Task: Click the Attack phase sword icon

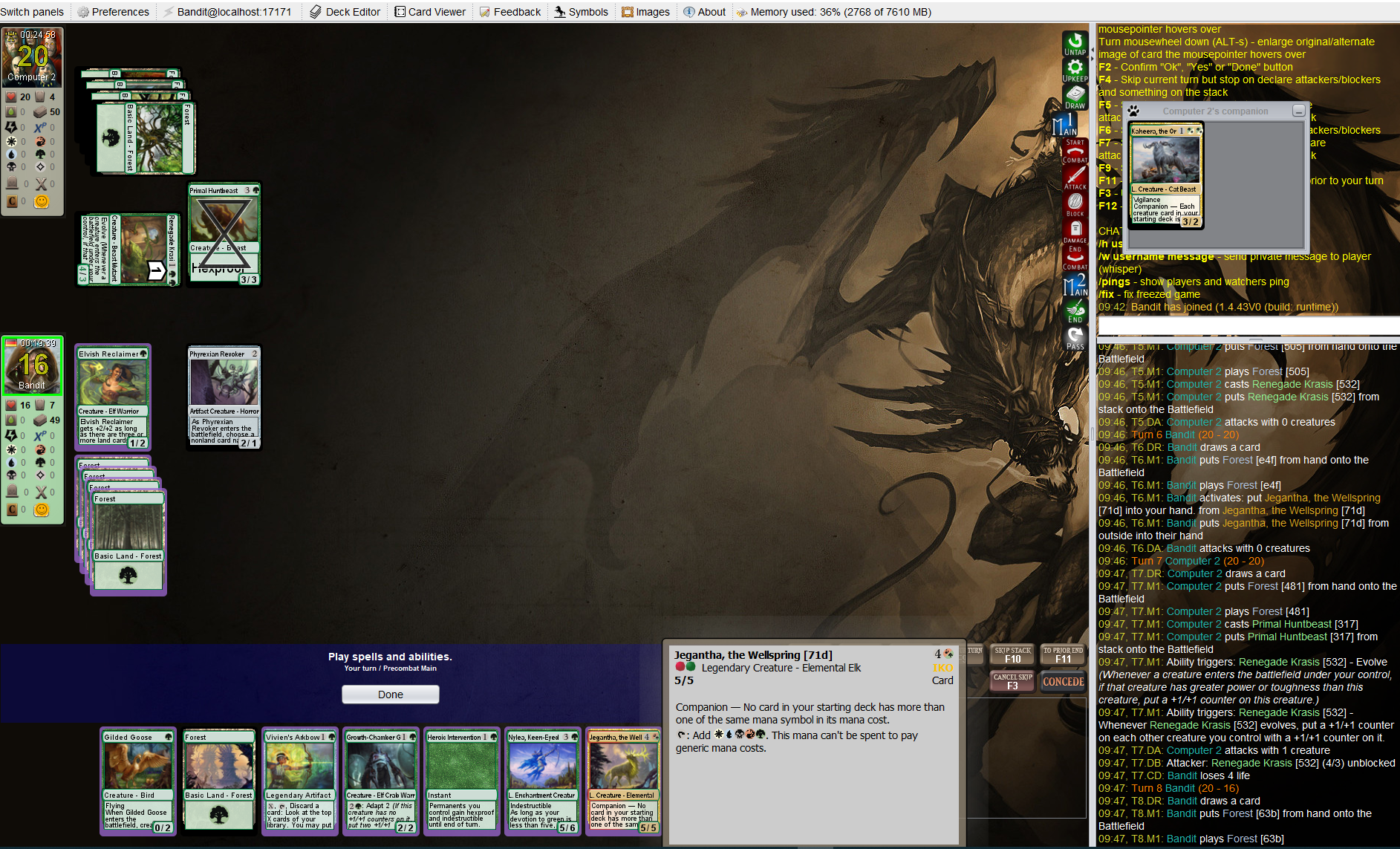Action: tap(1075, 178)
